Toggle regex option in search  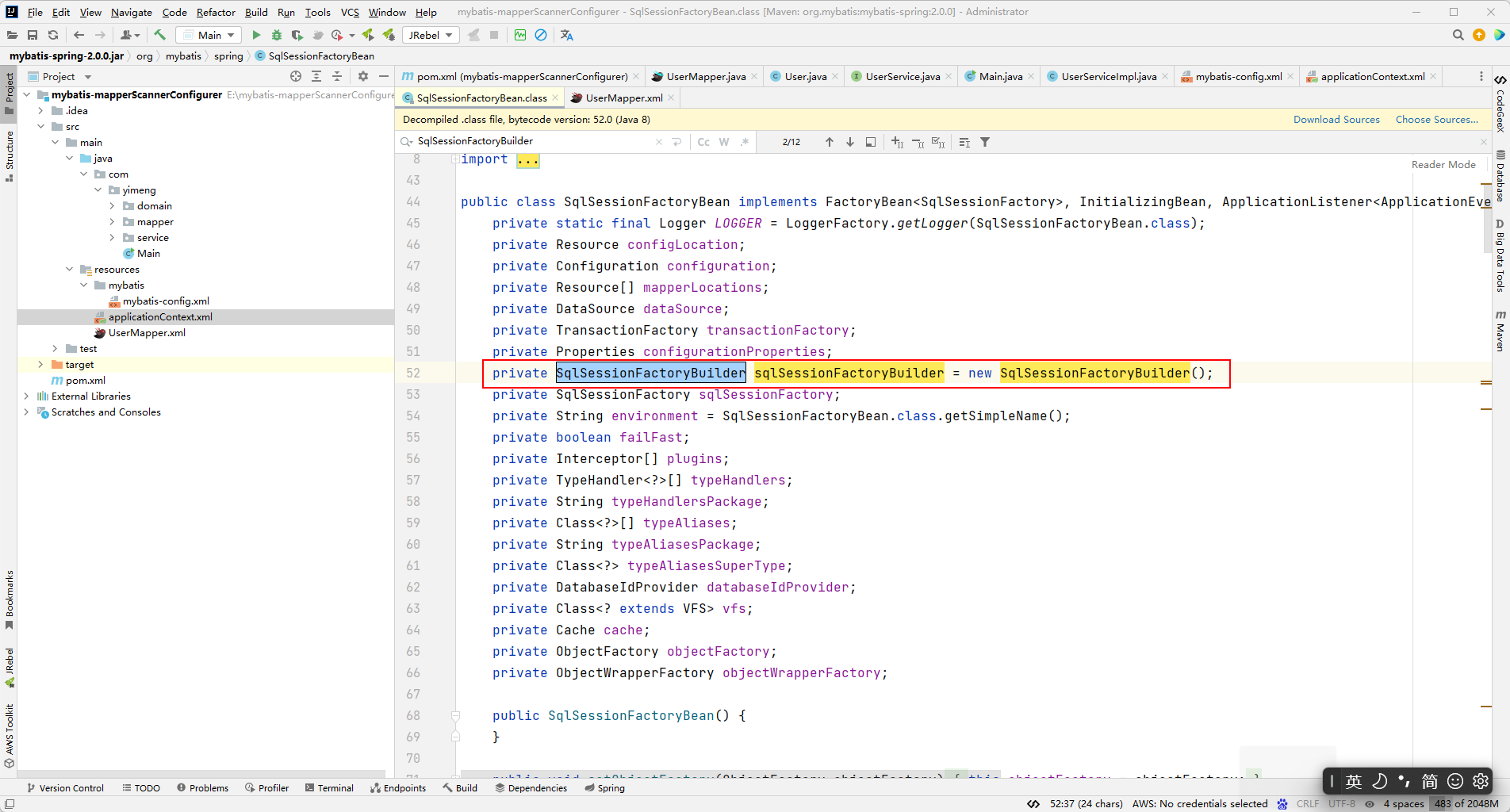click(x=745, y=142)
